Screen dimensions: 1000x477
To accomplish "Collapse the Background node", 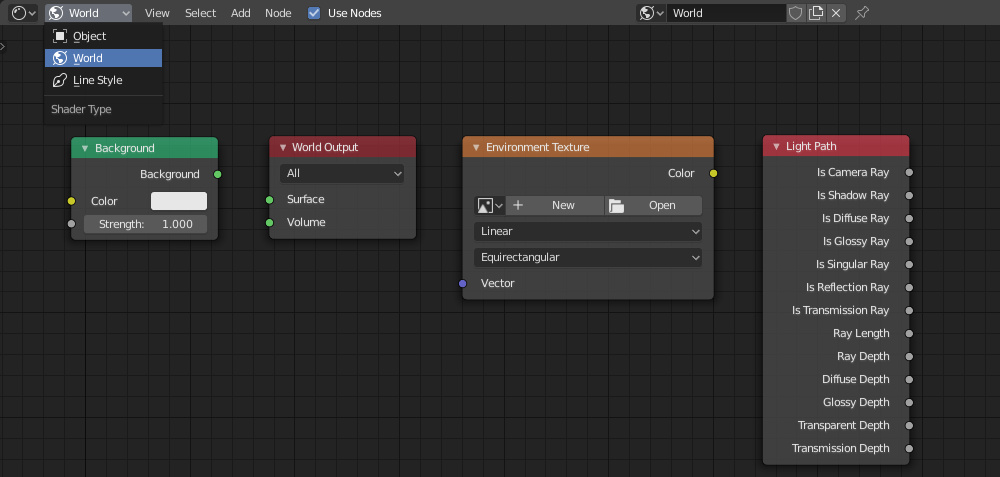I will click(x=84, y=148).
